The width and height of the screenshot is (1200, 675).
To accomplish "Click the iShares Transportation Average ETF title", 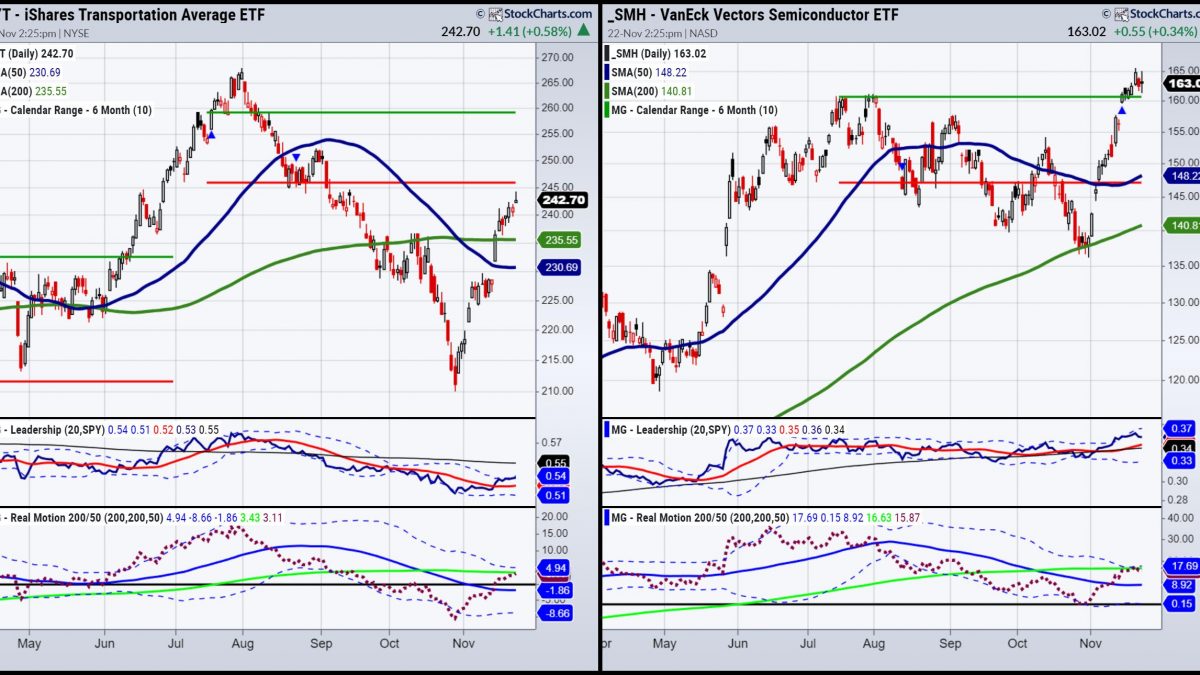I will pos(133,14).
